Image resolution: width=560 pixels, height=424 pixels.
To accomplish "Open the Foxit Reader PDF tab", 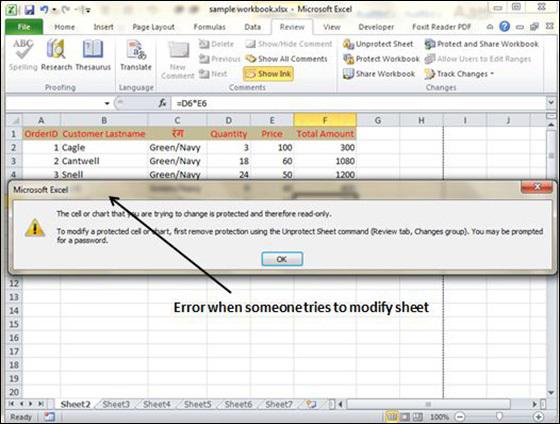I will 442,27.
